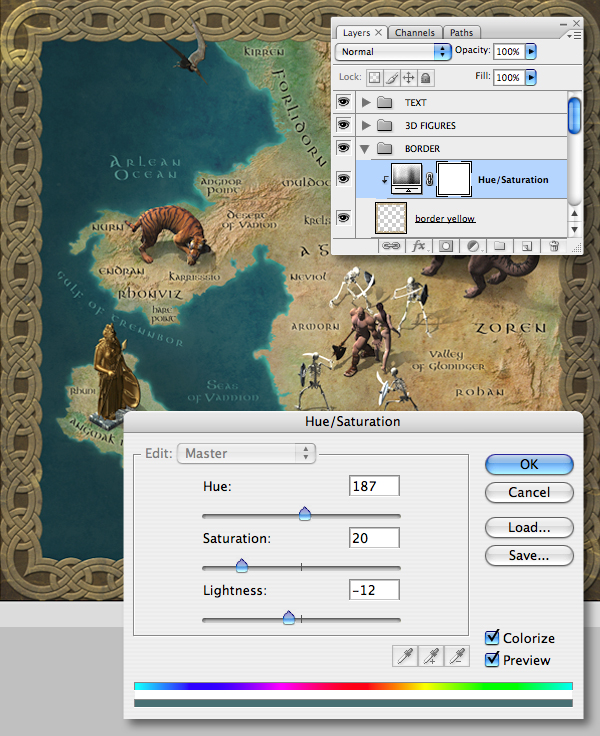Click the Save... button
Viewport: 600px width, 736px height.
point(529,556)
